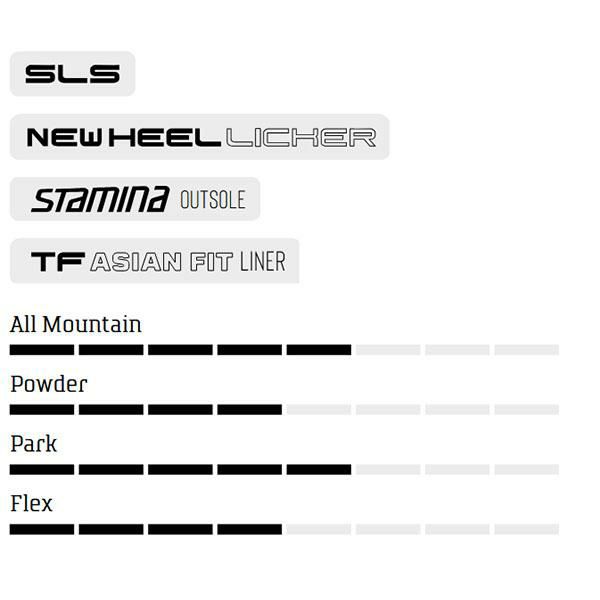Select the Park rating label
Viewport: 600px width, 600px height.
(x=34, y=443)
